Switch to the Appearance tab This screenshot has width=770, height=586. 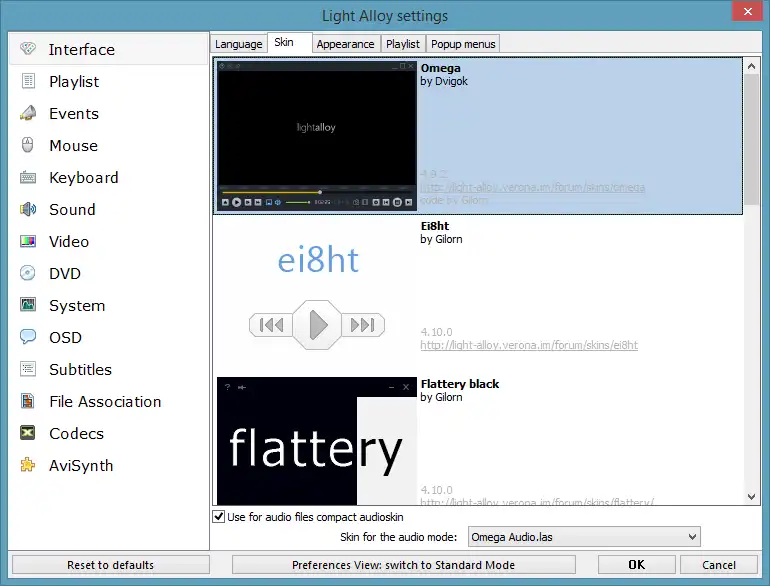point(345,44)
